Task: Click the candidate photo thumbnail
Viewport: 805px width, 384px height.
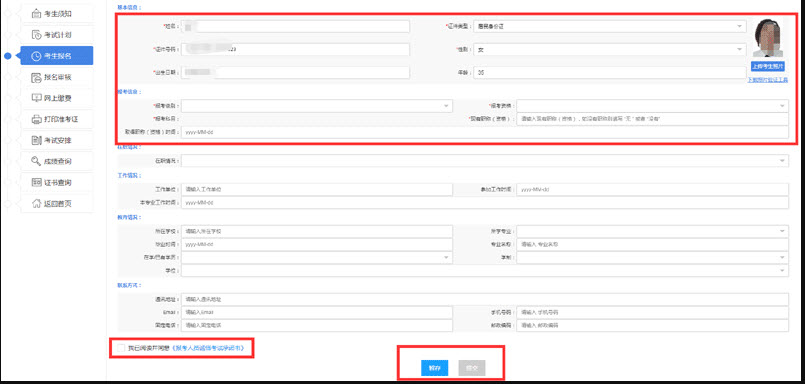Action: [768, 38]
